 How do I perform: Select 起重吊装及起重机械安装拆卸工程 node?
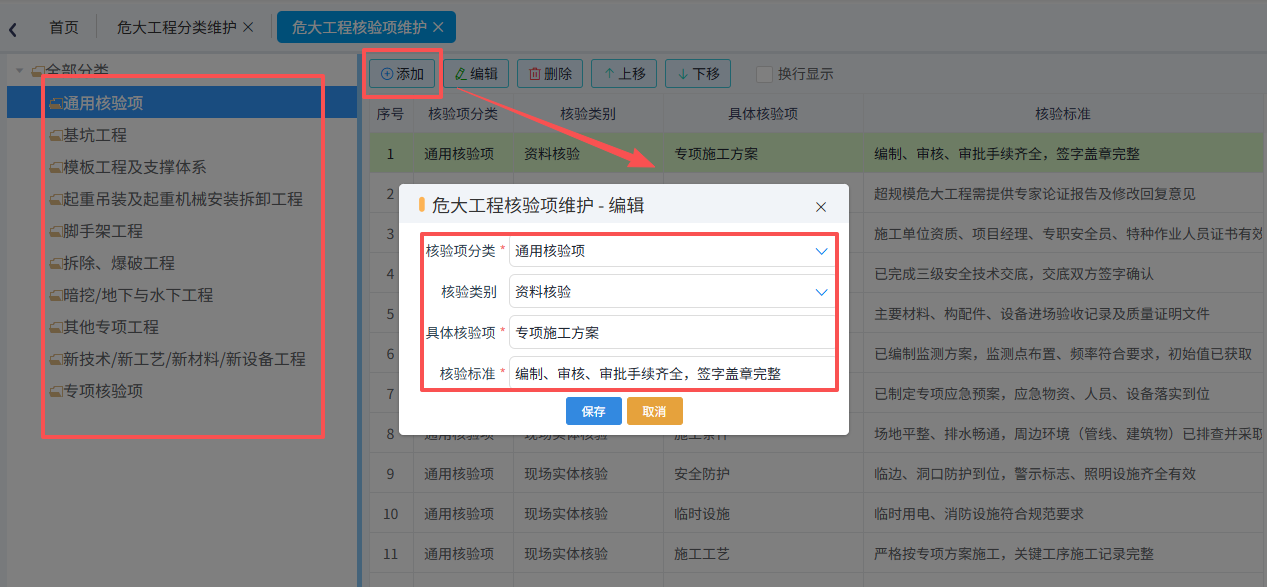[x=183, y=199]
